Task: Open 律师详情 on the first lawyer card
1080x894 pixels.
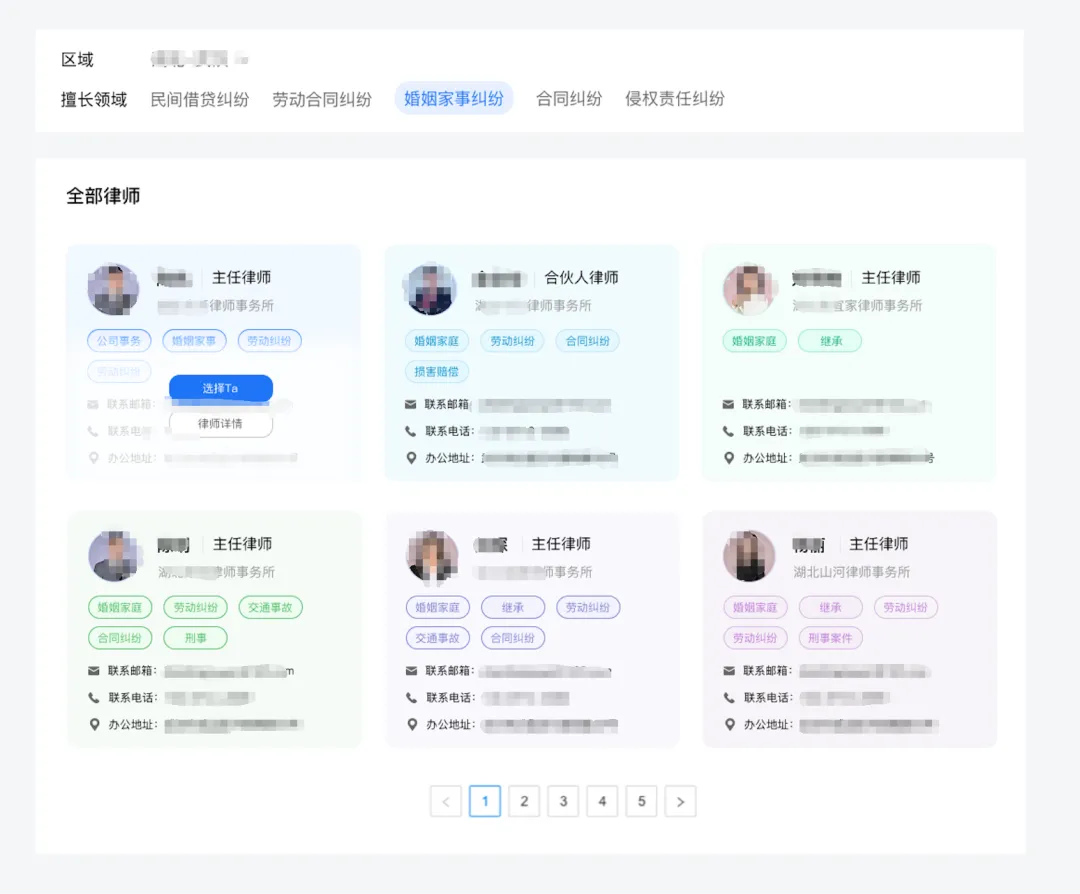Action: (221, 423)
